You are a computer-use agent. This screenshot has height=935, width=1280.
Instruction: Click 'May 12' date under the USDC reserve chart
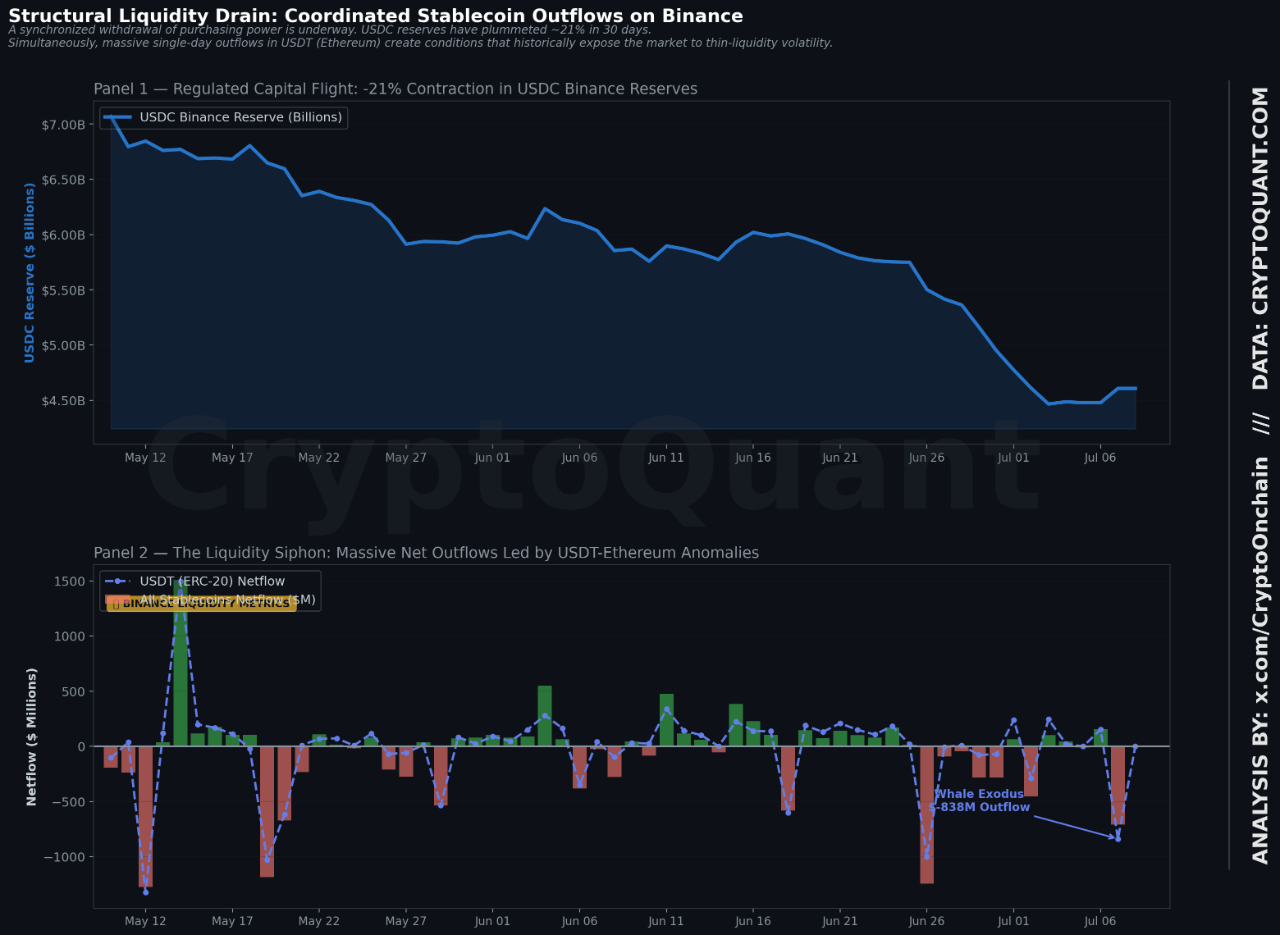click(x=145, y=458)
